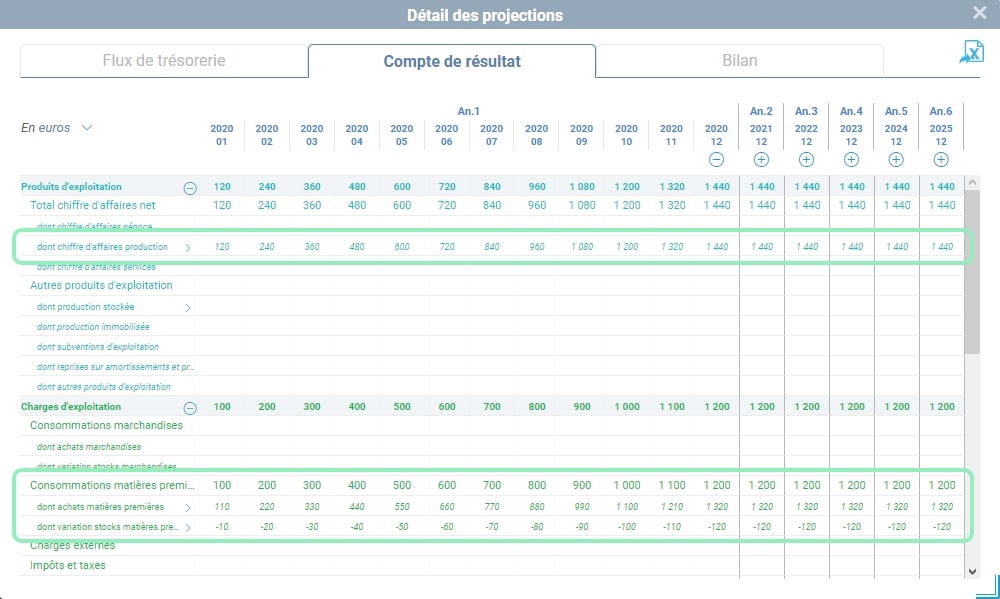The height and width of the screenshot is (599, 1000).
Task: Click Produits d'exploitation value 1 080
Action: coord(582,187)
